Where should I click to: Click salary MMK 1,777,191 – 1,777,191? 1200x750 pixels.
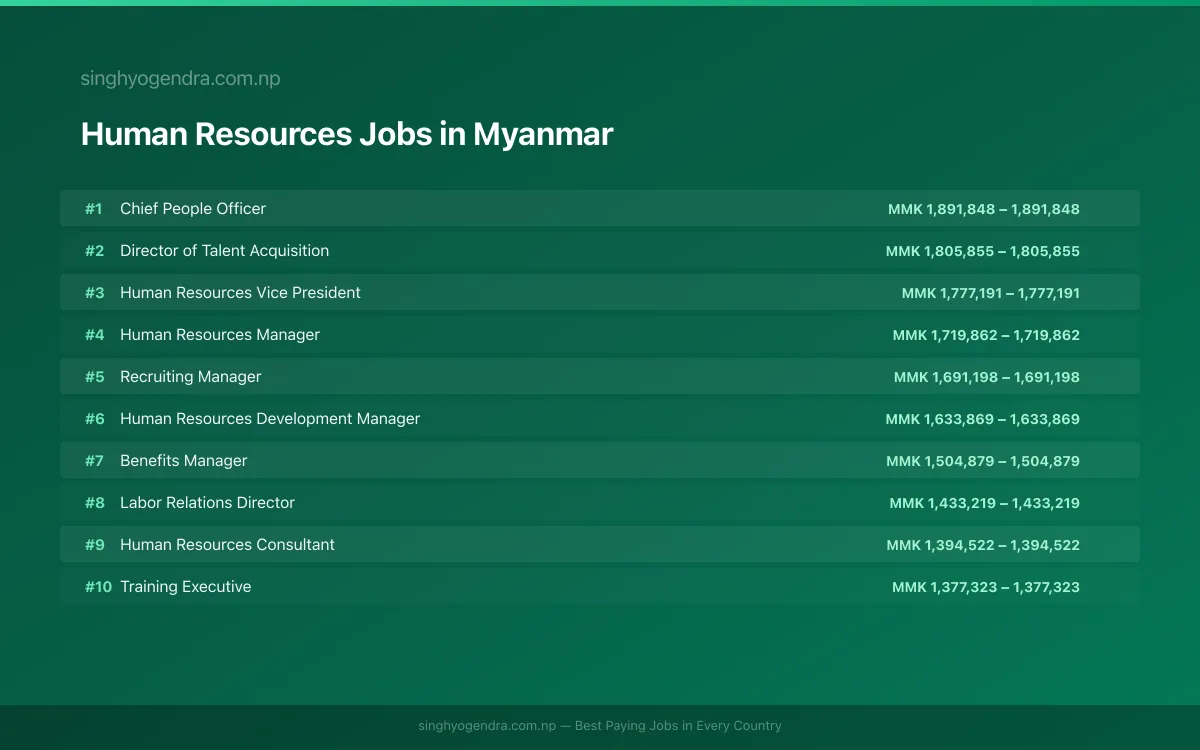click(x=991, y=293)
